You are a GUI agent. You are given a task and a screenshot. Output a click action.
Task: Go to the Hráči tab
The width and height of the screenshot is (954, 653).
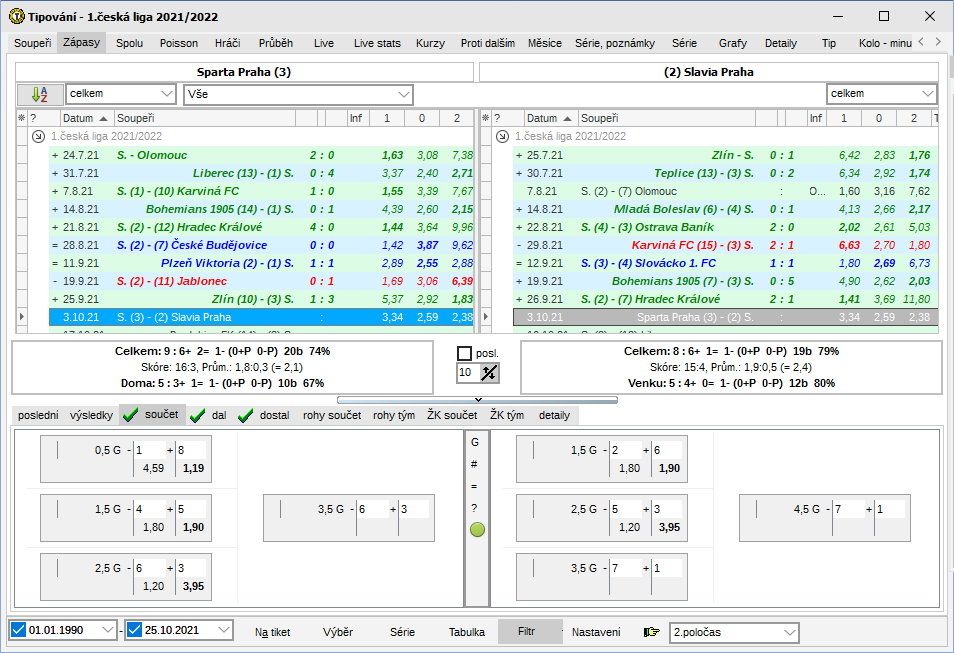[x=228, y=43]
